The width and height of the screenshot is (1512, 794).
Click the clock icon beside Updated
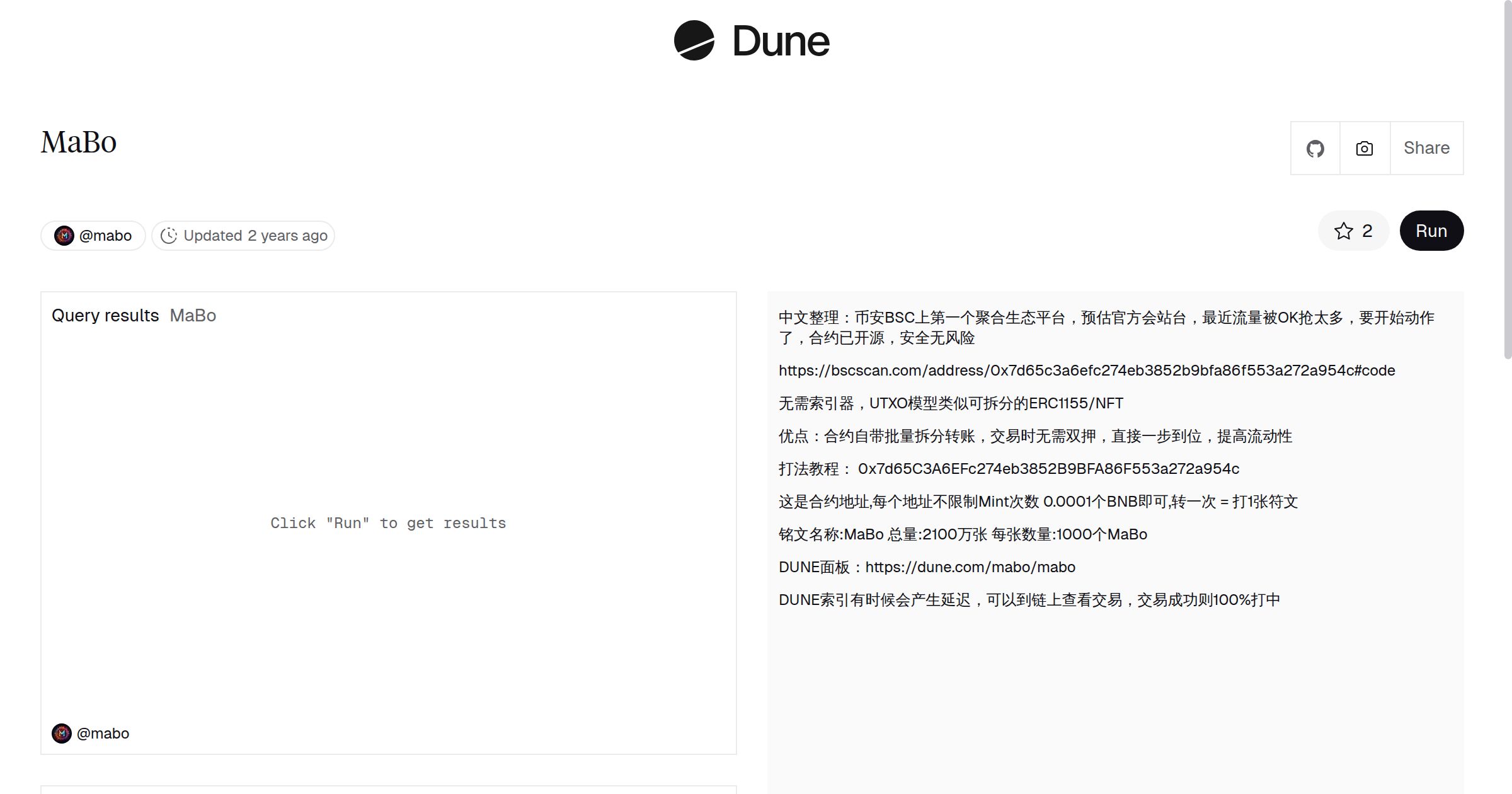169,236
